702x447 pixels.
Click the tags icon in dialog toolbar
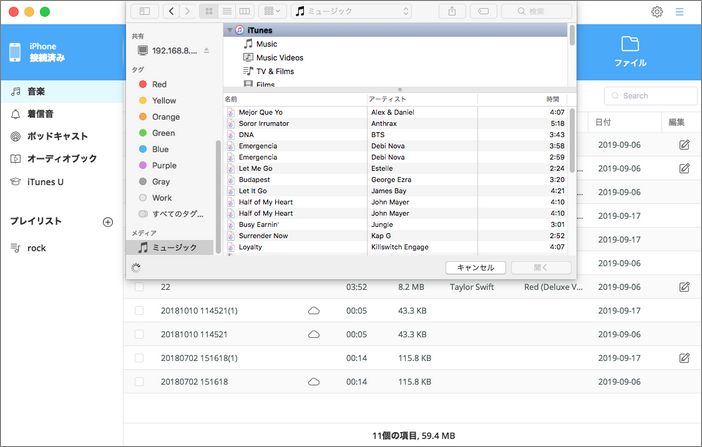click(484, 11)
